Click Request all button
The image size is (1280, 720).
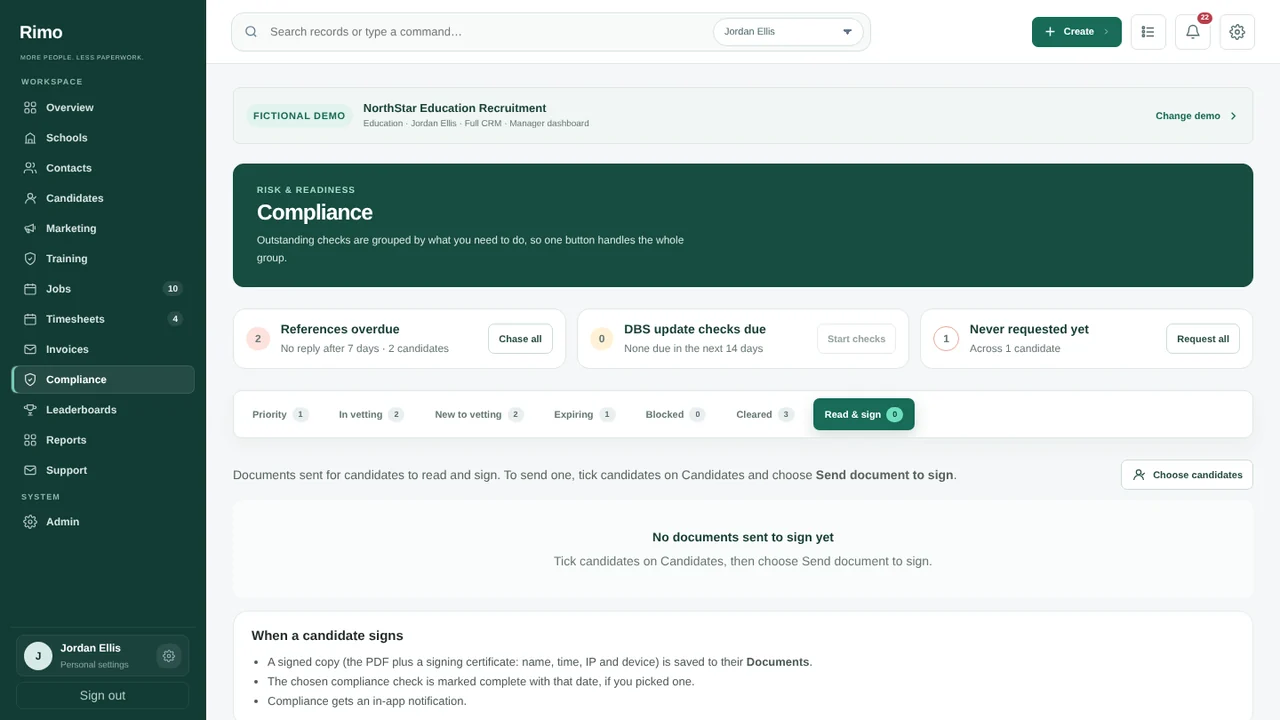tap(1203, 339)
